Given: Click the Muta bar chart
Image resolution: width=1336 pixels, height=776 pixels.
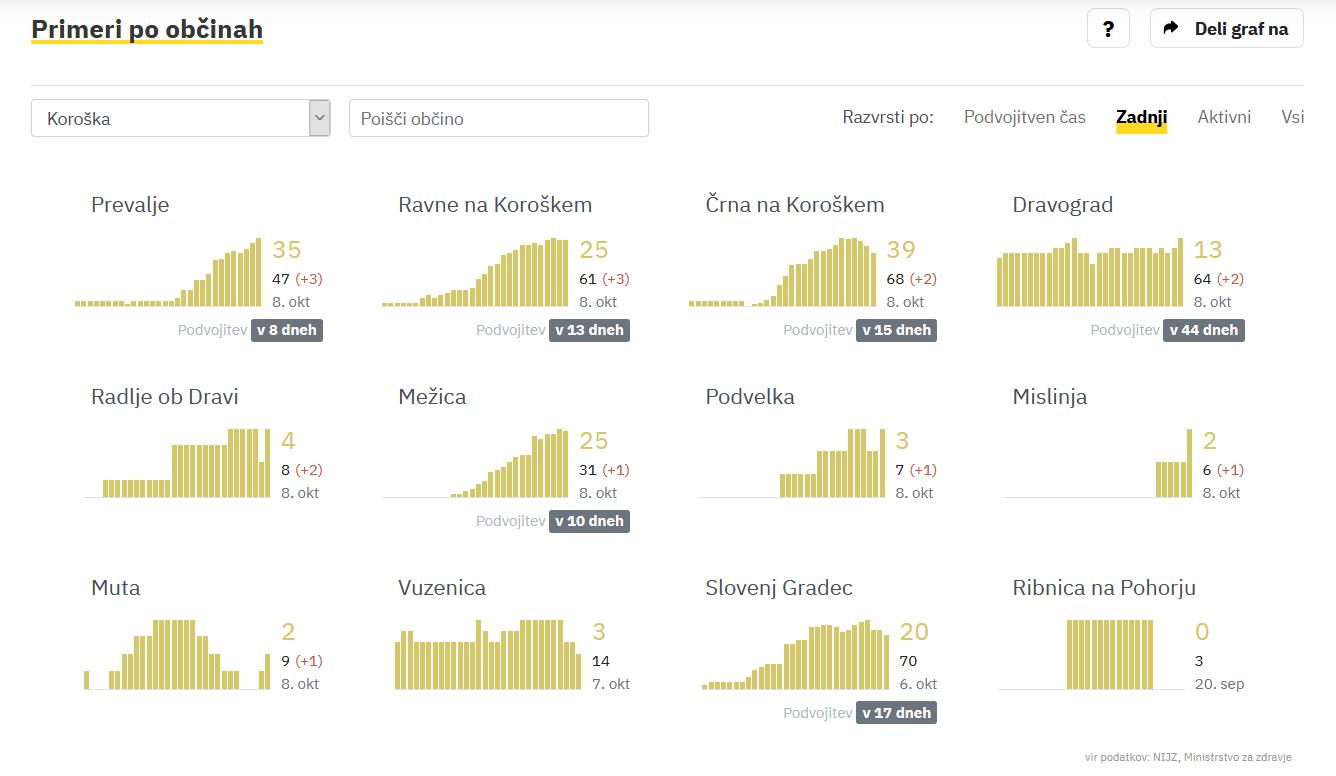Looking at the screenshot, I should click(177, 655).
